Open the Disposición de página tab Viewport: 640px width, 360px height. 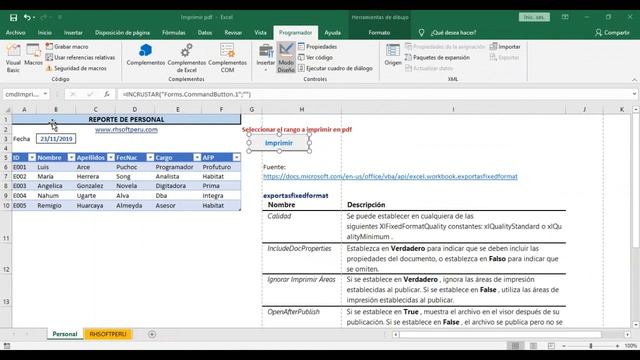(x=122, y=32)
